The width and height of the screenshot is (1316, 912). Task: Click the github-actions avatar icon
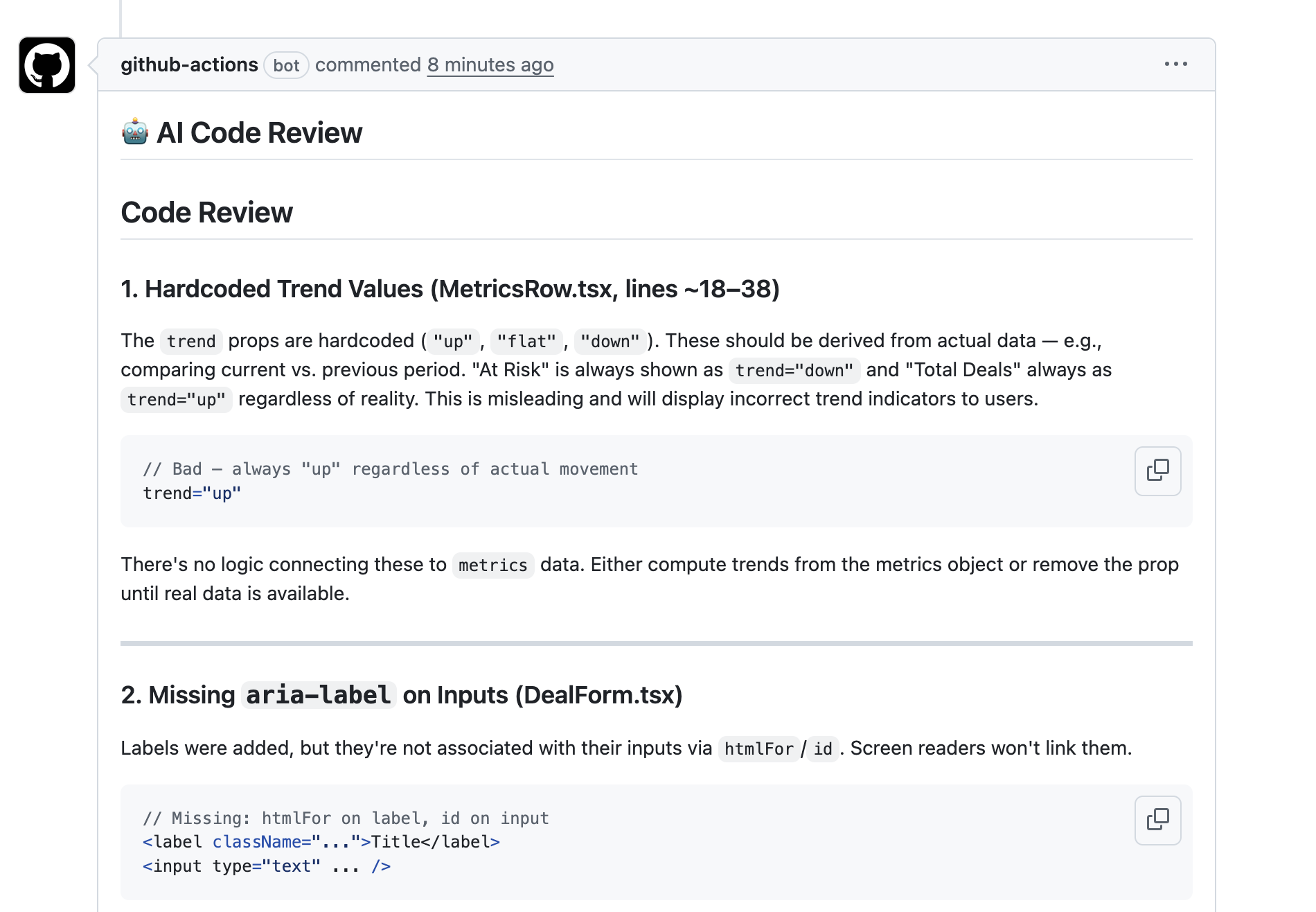tap(47, 65)
